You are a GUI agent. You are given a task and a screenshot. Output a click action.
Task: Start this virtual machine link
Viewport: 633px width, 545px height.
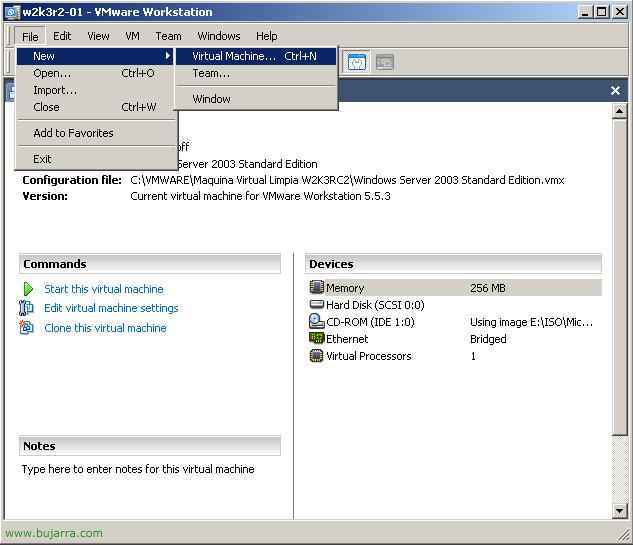click(104, 289)
